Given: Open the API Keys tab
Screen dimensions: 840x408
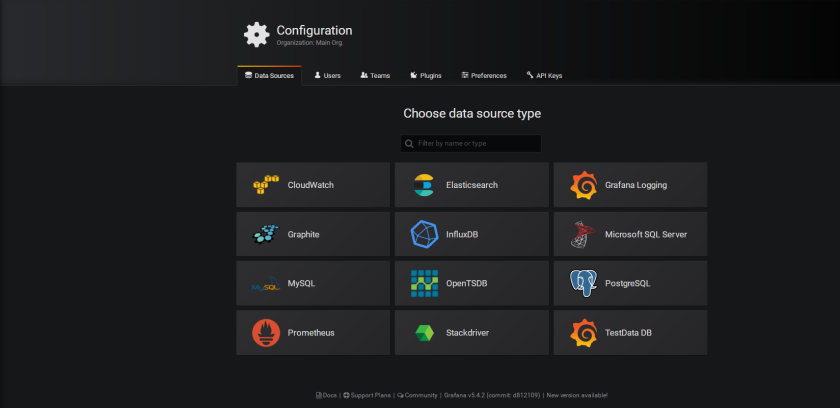Looking at the screenshot, I should pyautogui.click(x=544, y=75).
